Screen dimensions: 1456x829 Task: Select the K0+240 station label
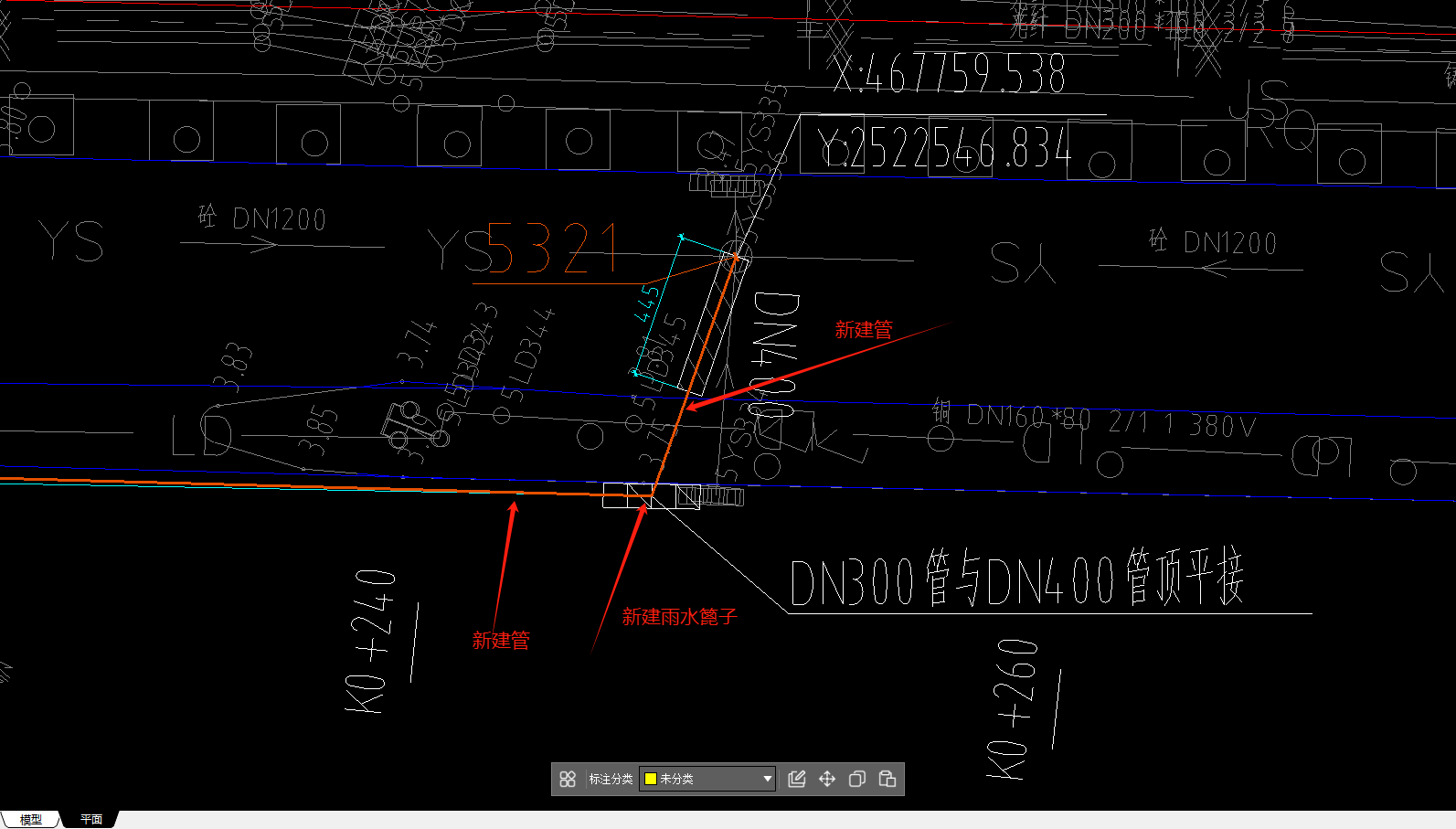pos(370,641)
